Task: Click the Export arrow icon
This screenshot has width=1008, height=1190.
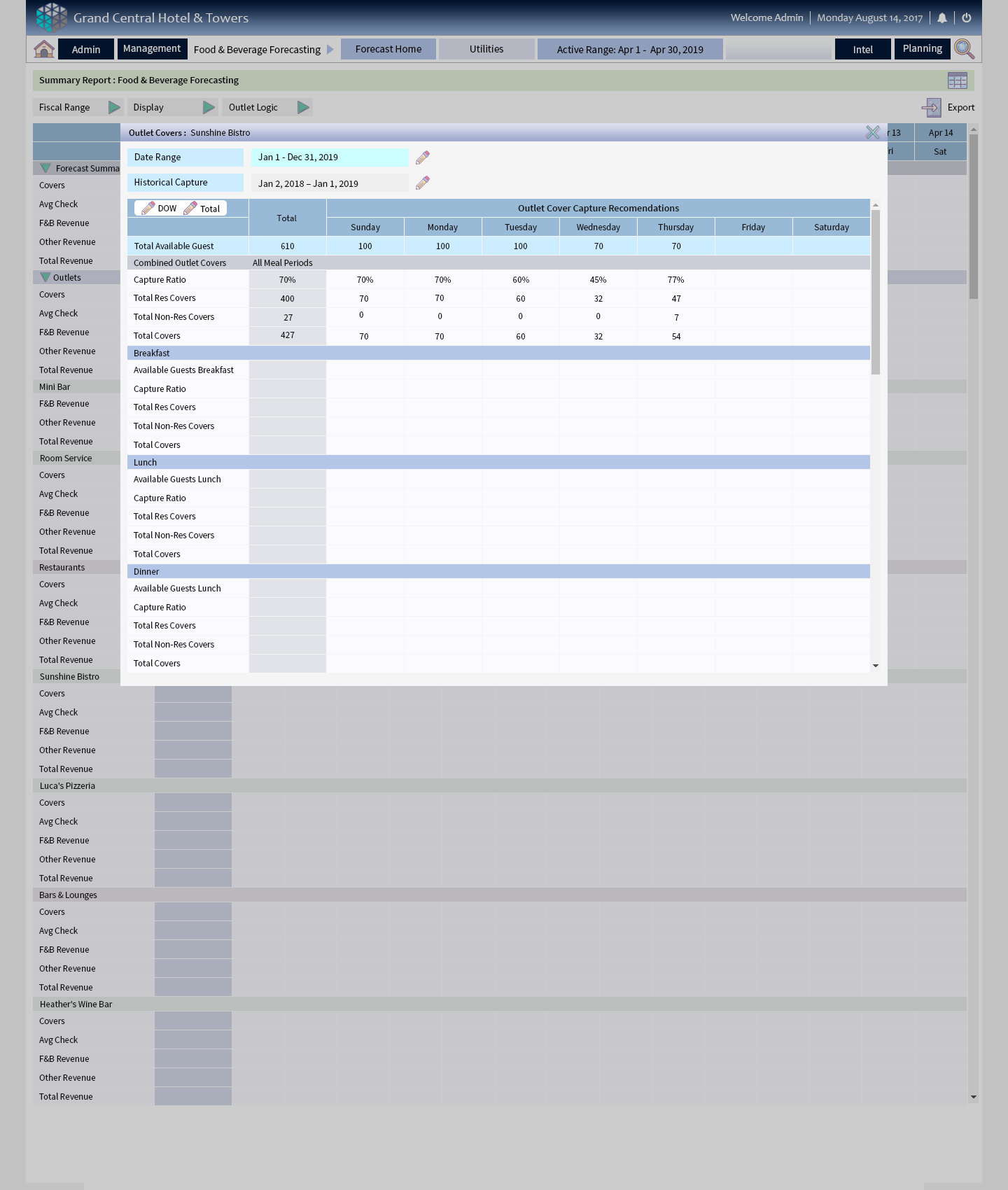Action: click(x=931, y=108)
